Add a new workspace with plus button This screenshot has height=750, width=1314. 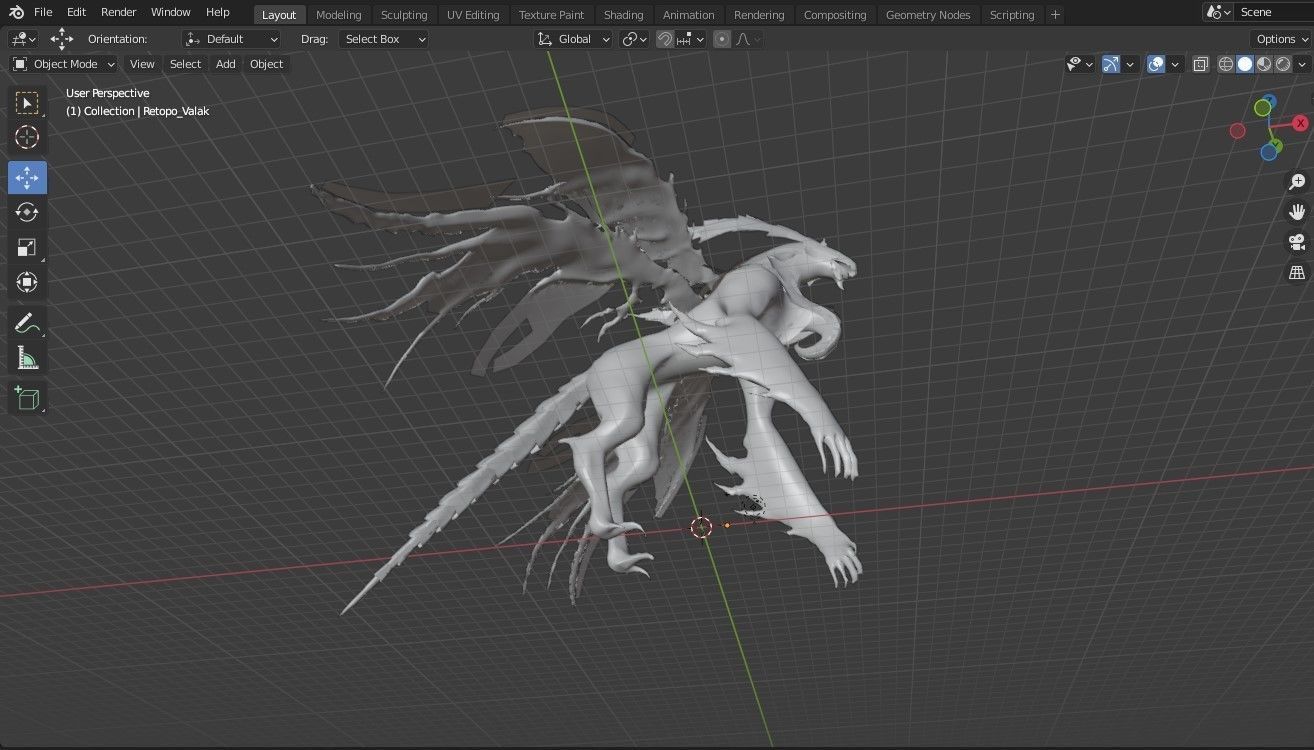[1055, 15]
